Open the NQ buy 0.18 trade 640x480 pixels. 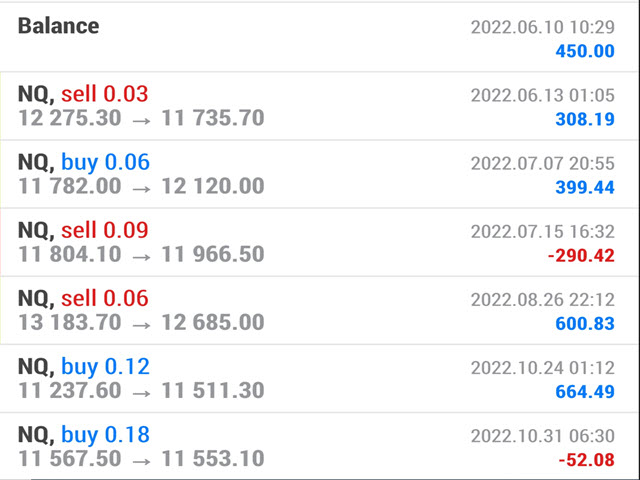point(319,447)
